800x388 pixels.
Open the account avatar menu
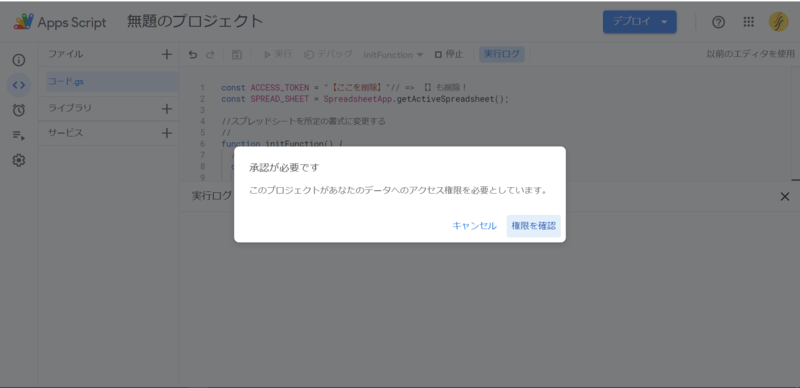coord(779,22)
